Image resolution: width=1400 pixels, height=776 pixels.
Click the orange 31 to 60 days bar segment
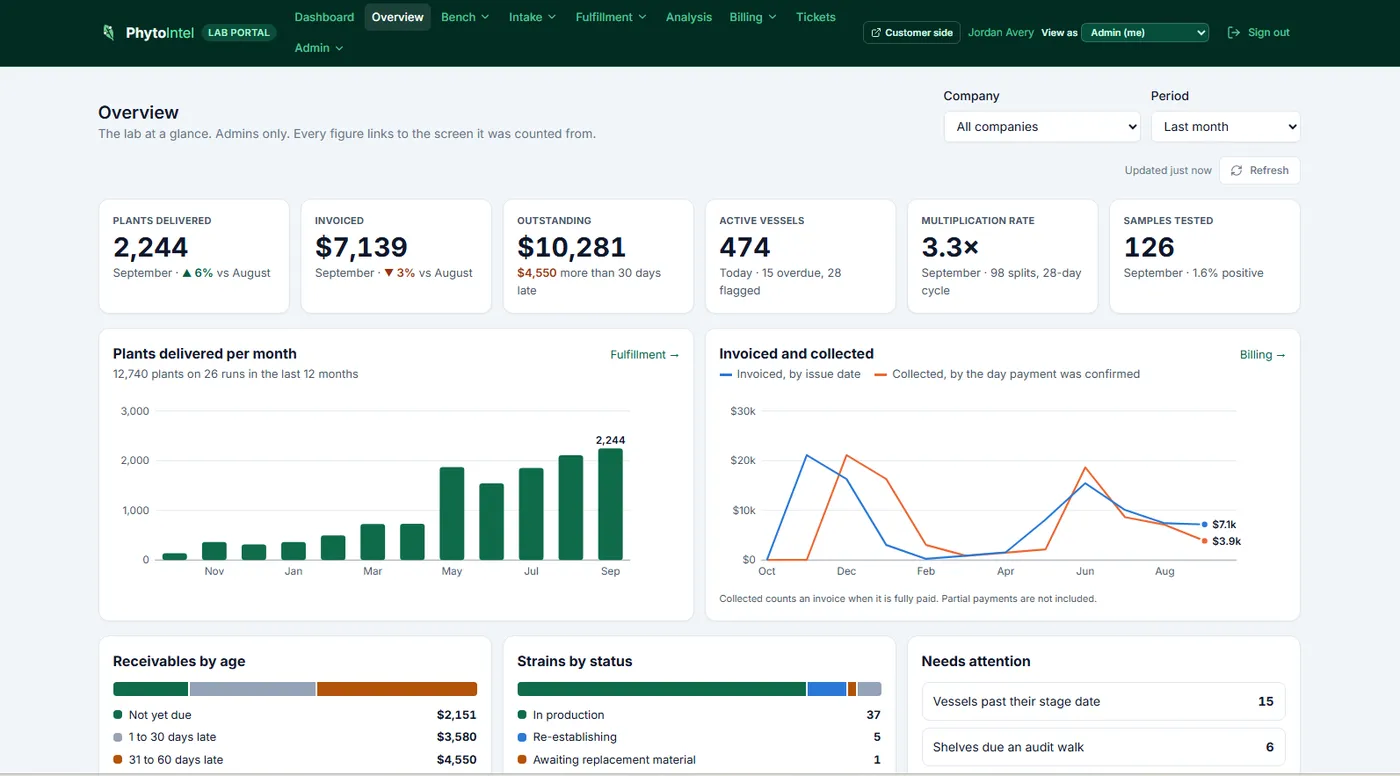(x=397, y=689)
